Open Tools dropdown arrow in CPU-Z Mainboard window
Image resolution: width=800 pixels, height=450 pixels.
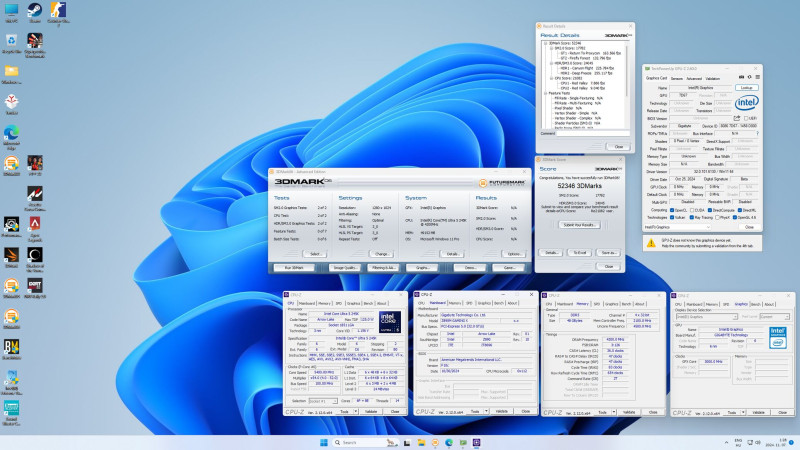486,411
